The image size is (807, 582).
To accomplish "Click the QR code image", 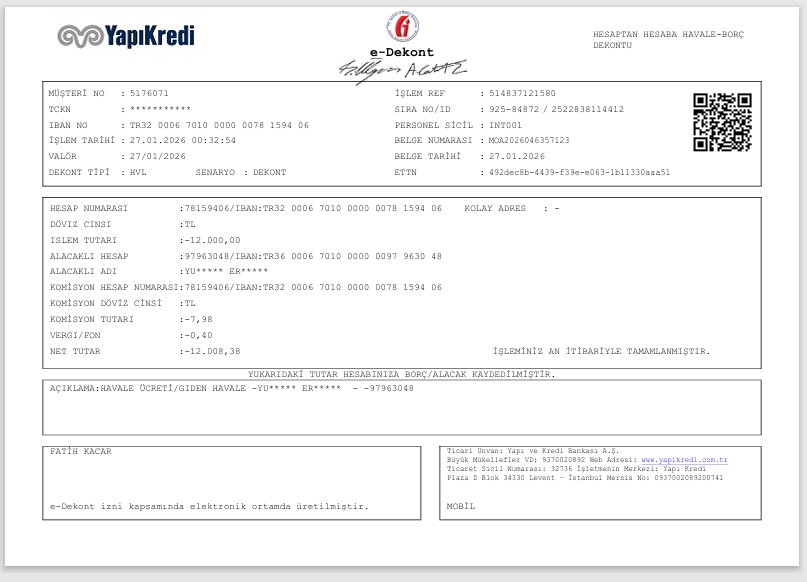I will 722,122.
